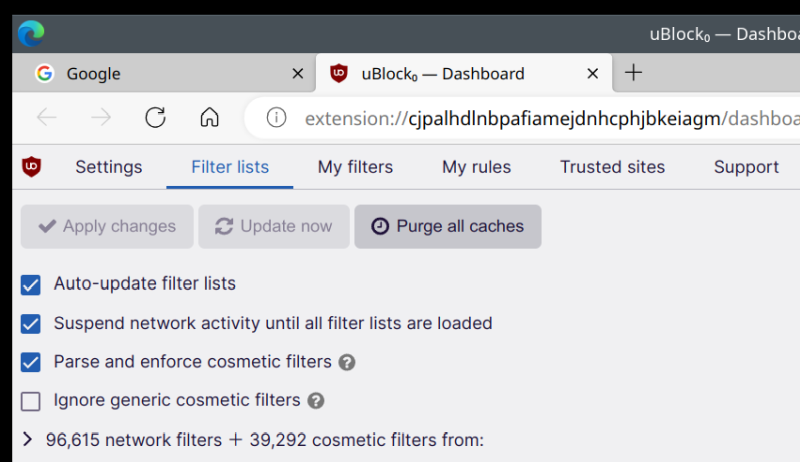This screenshot has width=800, height=462.
Task: Enable Ignore generic cosmetic filters
Action: click(x=31, y=401)
